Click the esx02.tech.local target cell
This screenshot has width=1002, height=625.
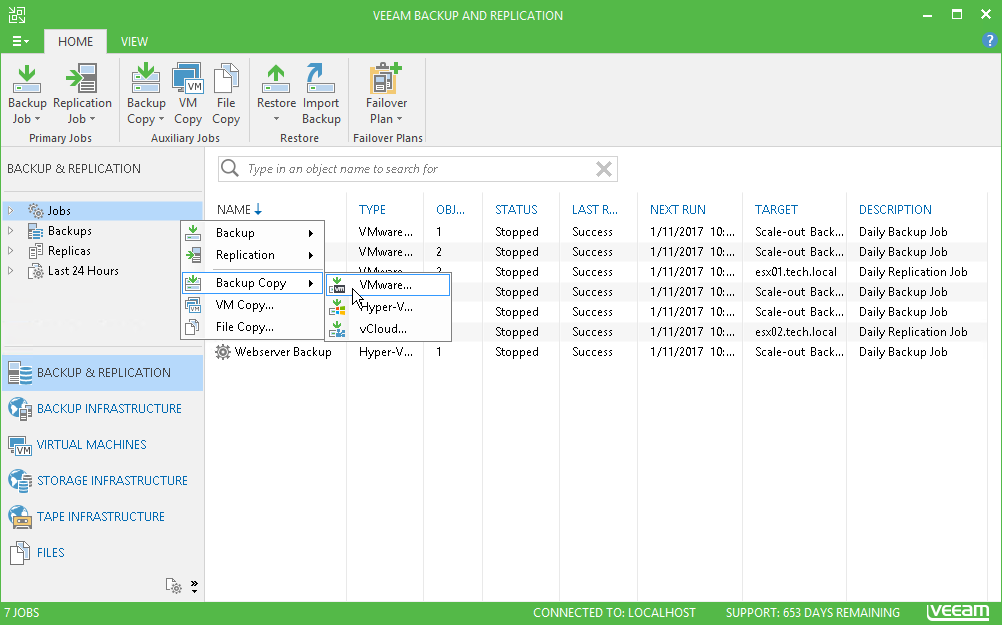[x=796, y=332]
